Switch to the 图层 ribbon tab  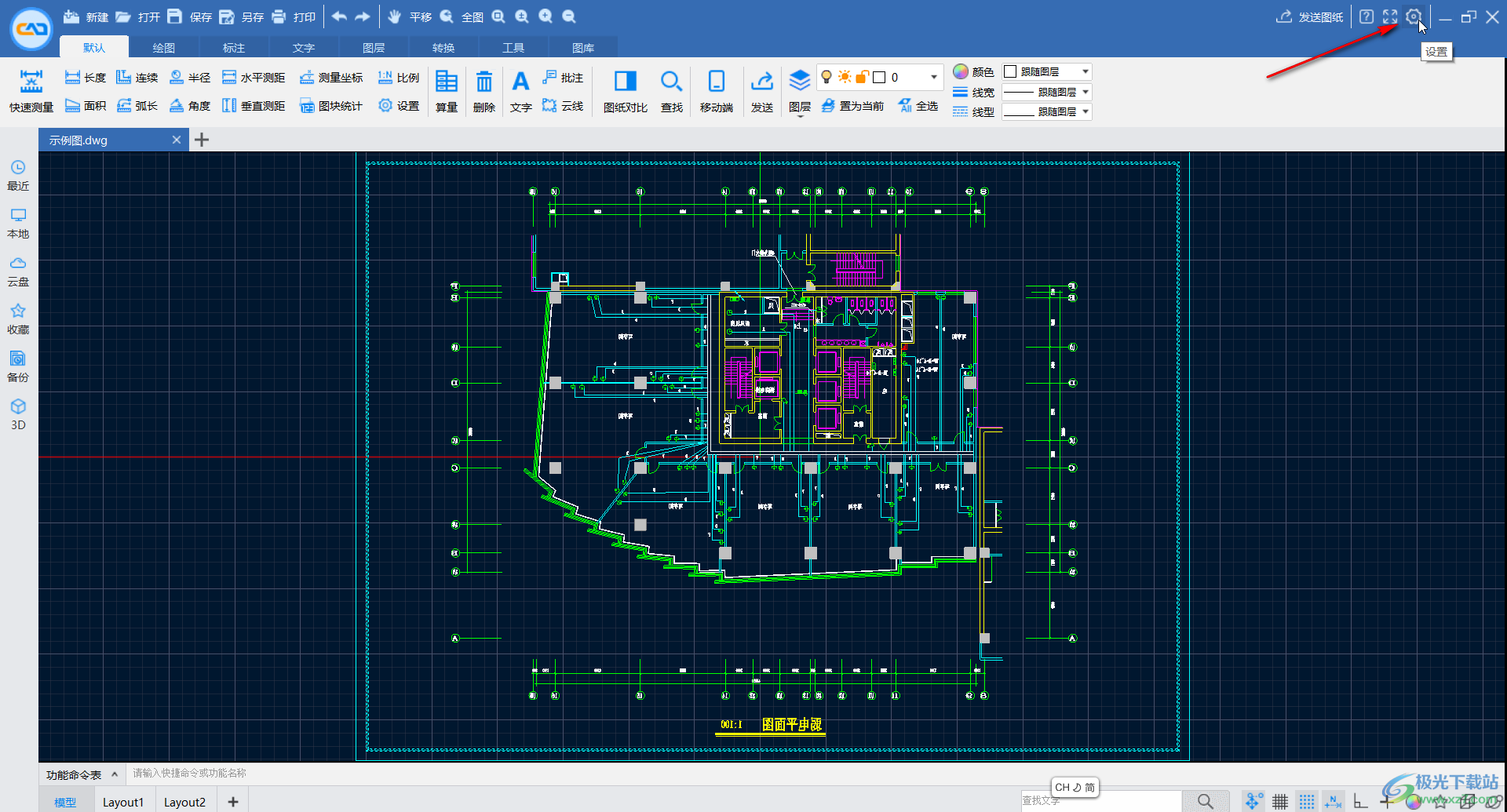(x=374, y=48)
